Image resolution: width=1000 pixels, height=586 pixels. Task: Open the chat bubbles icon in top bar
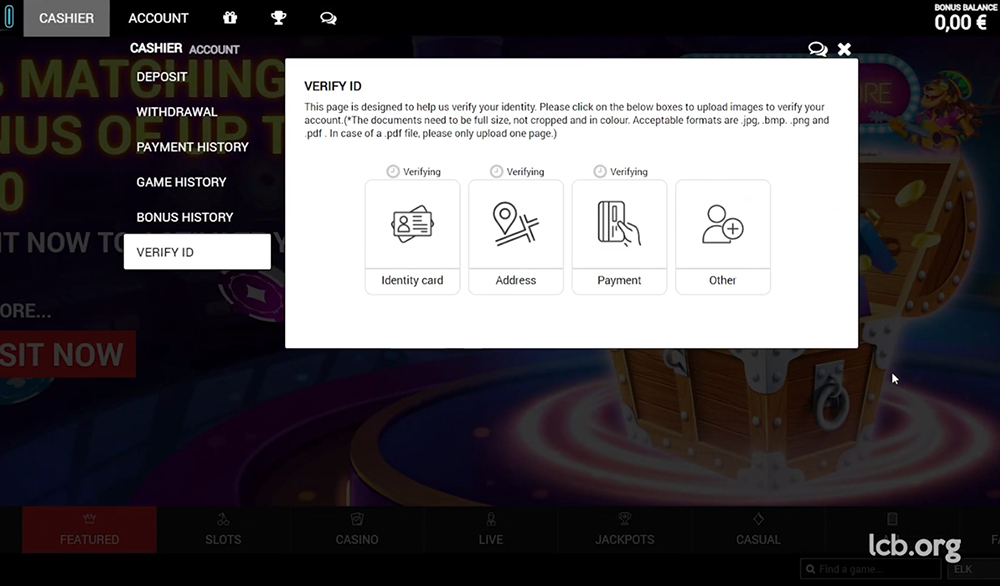coord(328,18)
